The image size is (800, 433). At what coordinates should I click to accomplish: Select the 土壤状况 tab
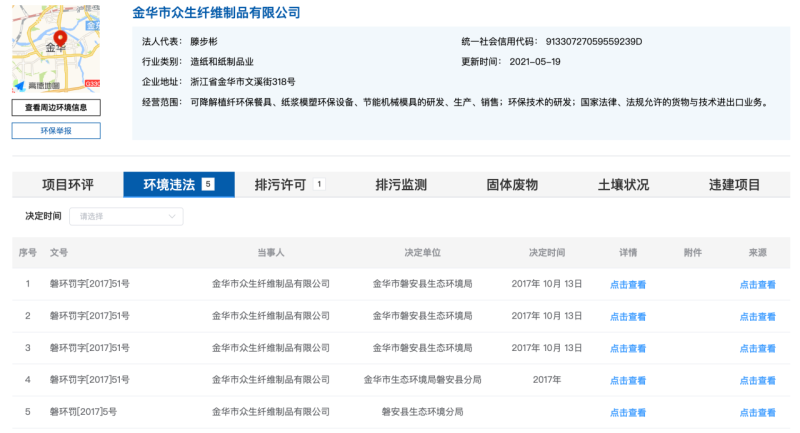(x=623, y=185)
